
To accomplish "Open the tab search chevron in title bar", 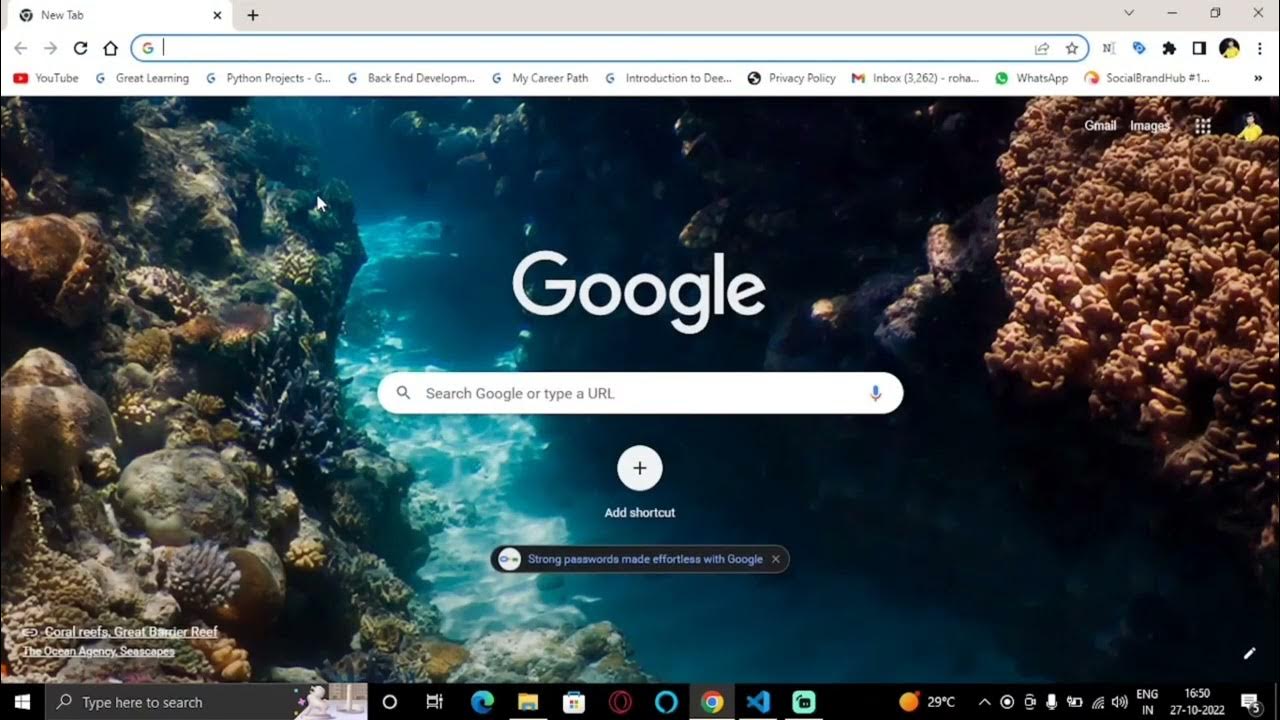I will coord(1129,13).
